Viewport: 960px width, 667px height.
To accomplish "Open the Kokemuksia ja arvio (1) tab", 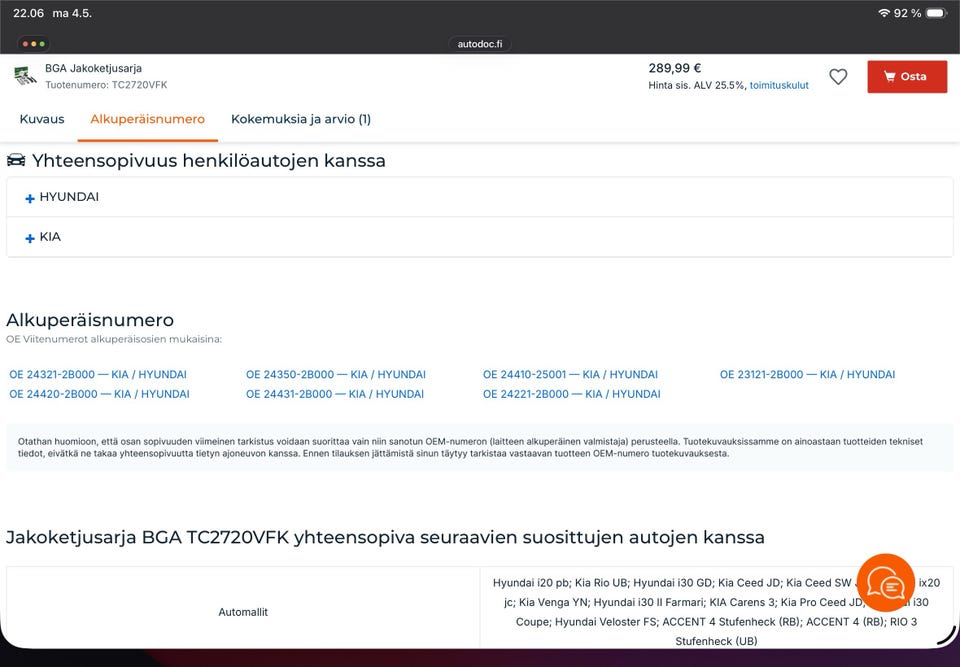I will 301,119.
